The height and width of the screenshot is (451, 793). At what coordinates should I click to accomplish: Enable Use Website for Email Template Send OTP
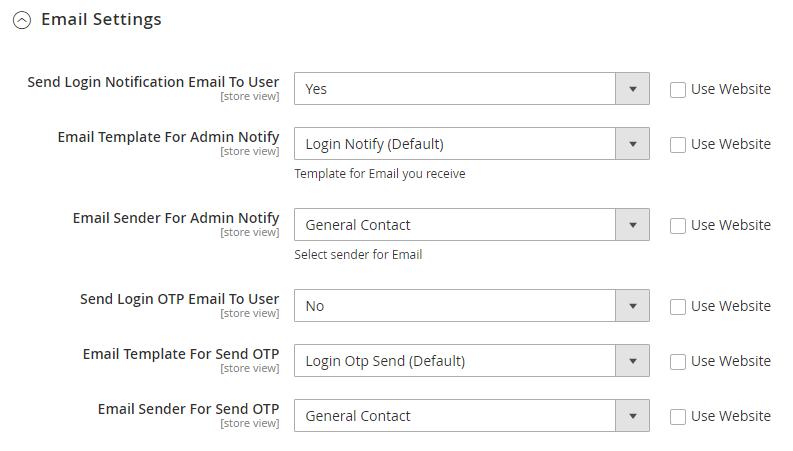click(x=678, y=361)
